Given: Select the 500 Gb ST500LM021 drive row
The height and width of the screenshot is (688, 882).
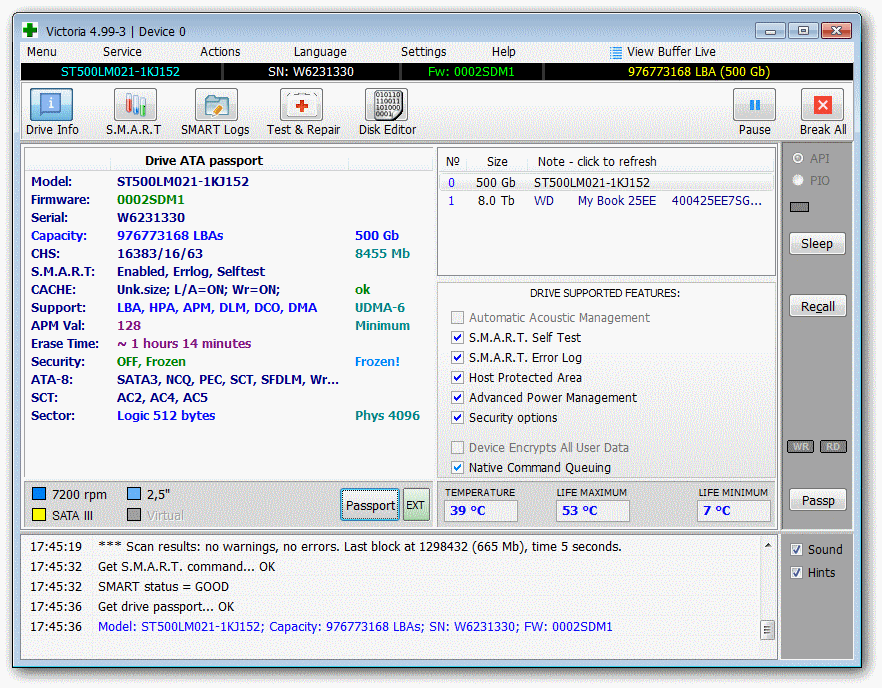Looking at the screenshot, I should (x=606, y=183).
